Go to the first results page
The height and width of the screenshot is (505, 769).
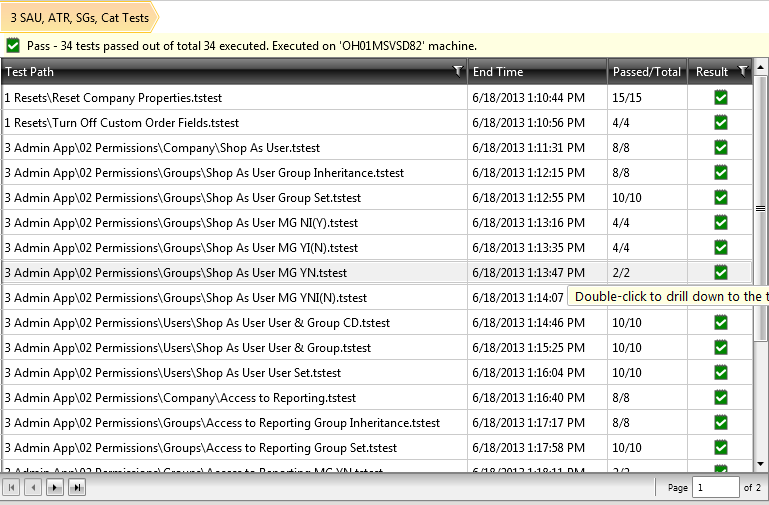12,487
